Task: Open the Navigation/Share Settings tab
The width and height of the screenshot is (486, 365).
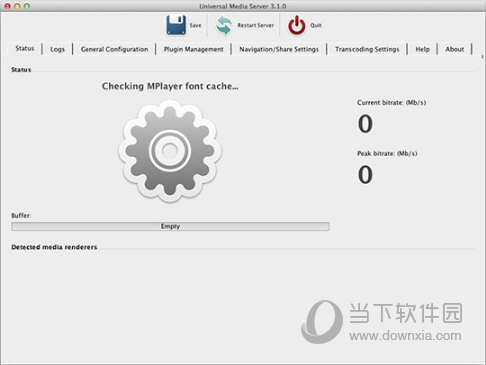Action: (279, 49)
